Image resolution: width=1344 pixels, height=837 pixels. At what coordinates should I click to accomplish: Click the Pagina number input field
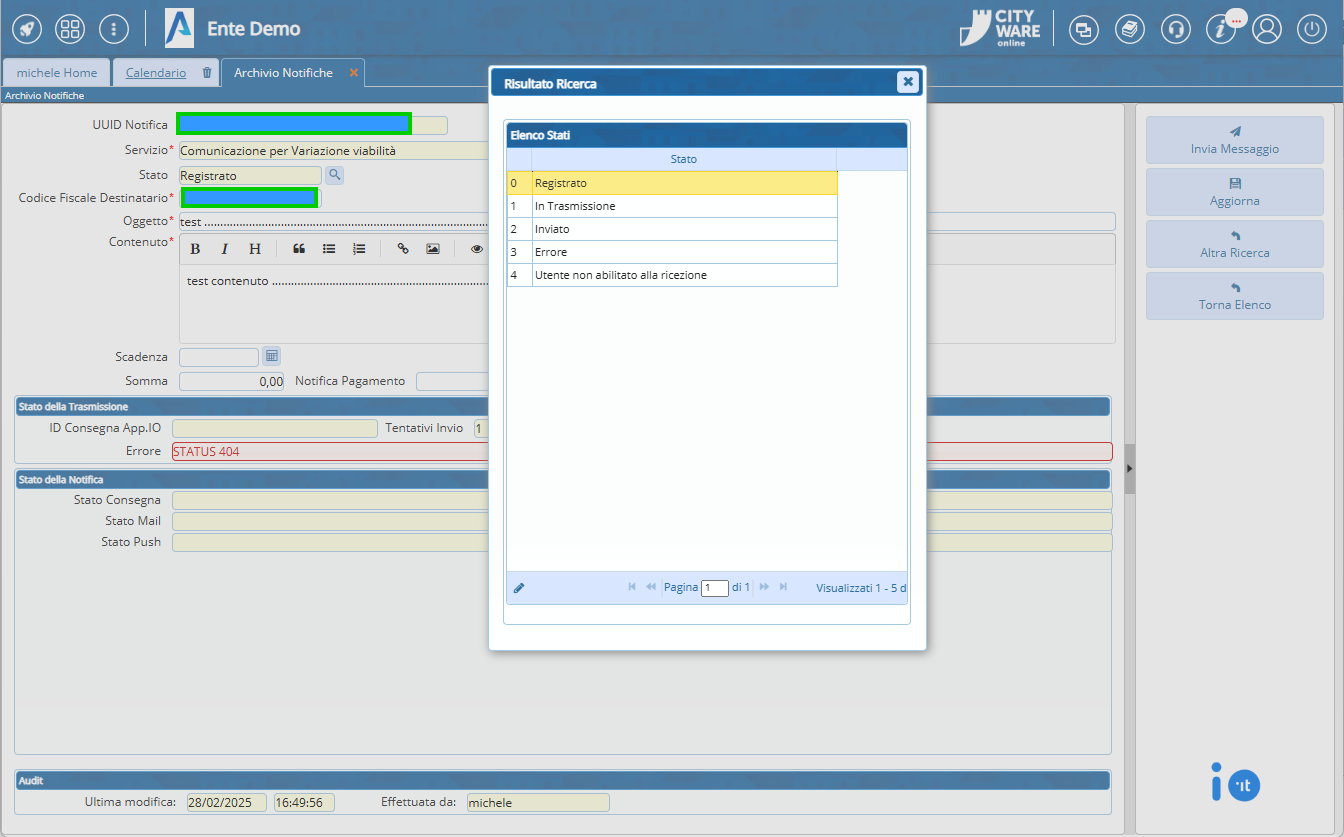[x=714, y=588]
